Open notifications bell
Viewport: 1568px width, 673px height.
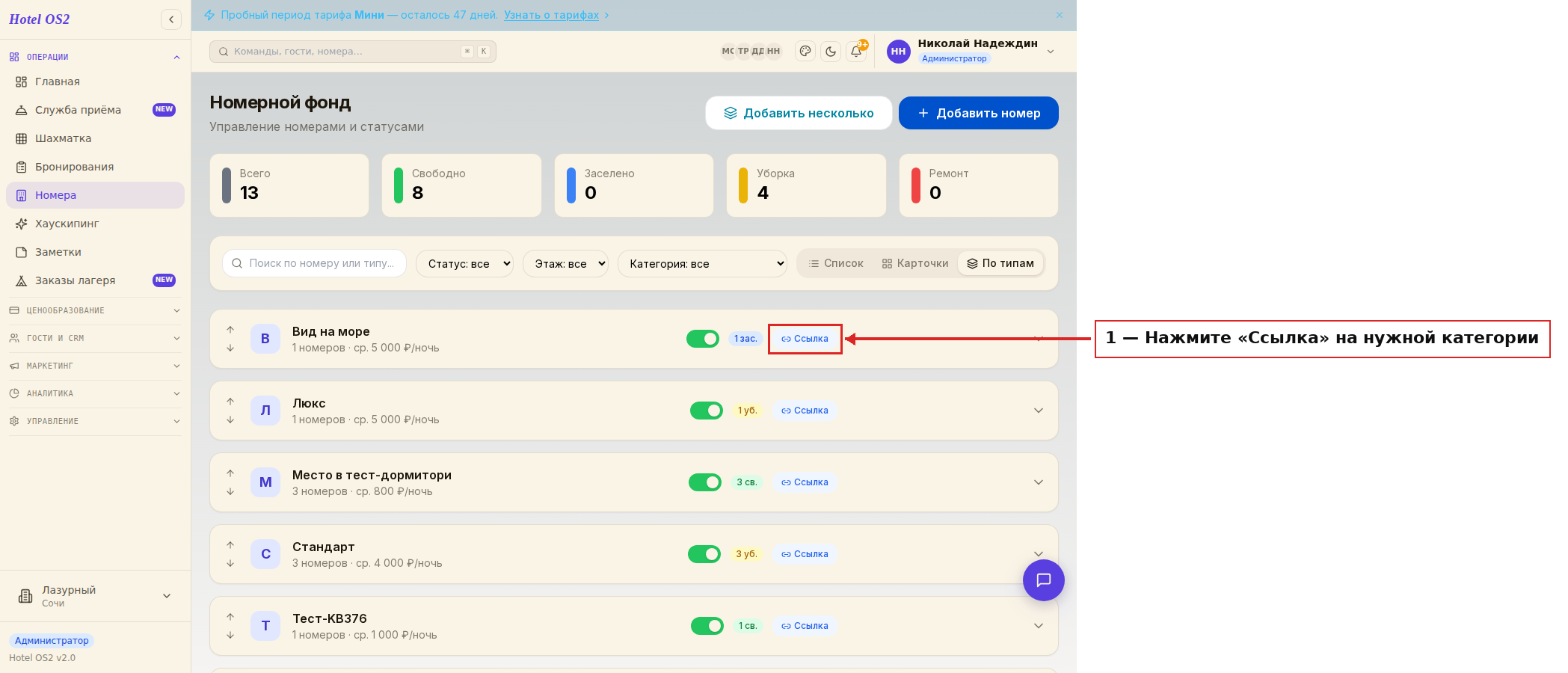(856, 51)
